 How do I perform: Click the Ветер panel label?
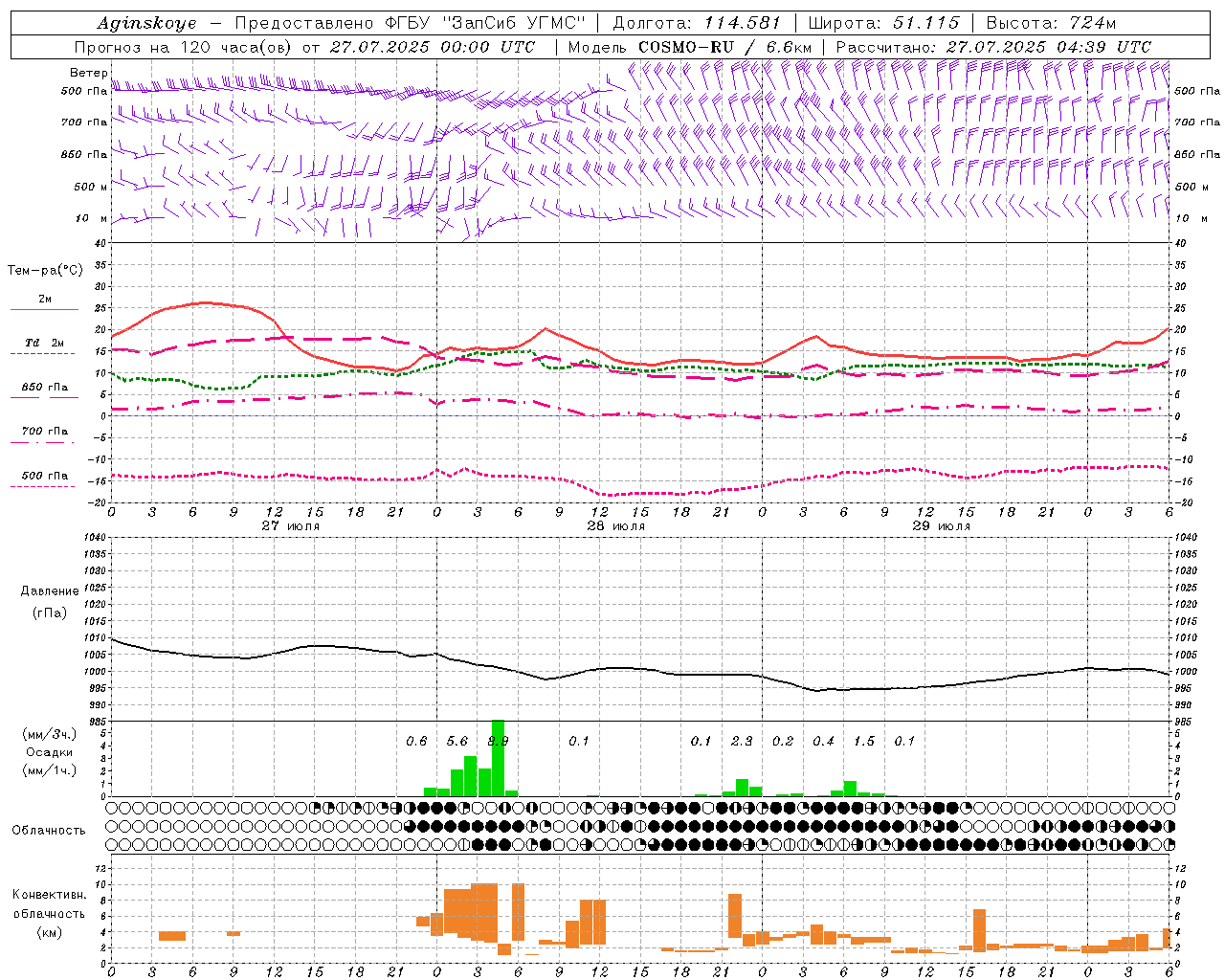pos(88,73)
